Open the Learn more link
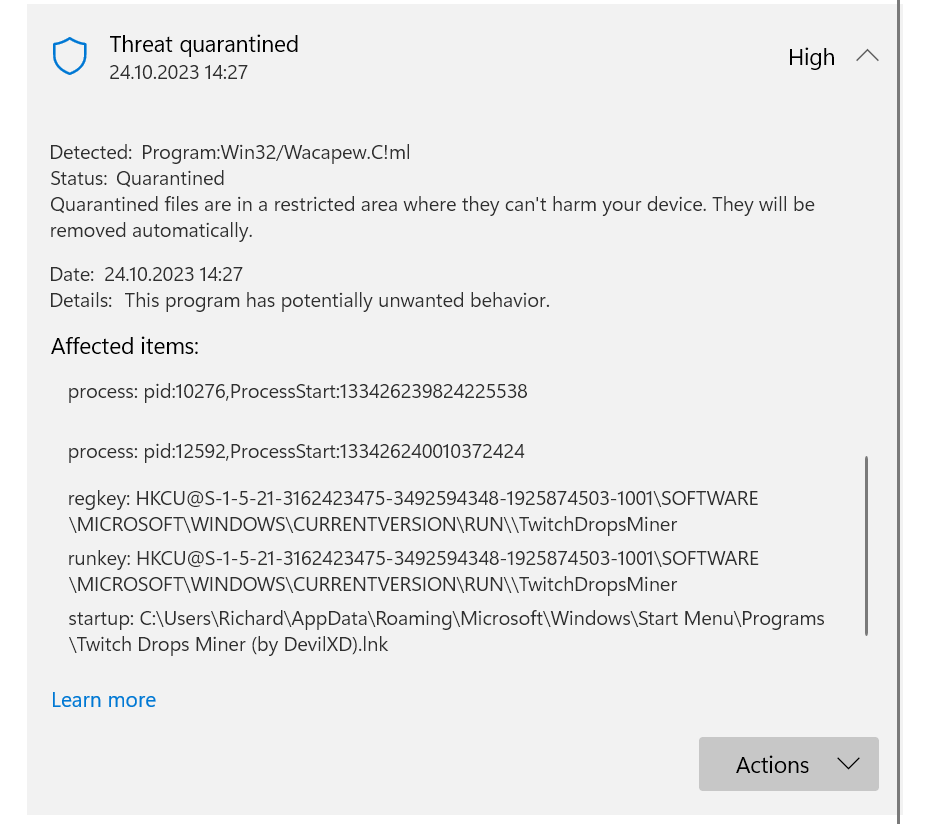This screenshot has height=824, width=926. (x=103, y=700)
